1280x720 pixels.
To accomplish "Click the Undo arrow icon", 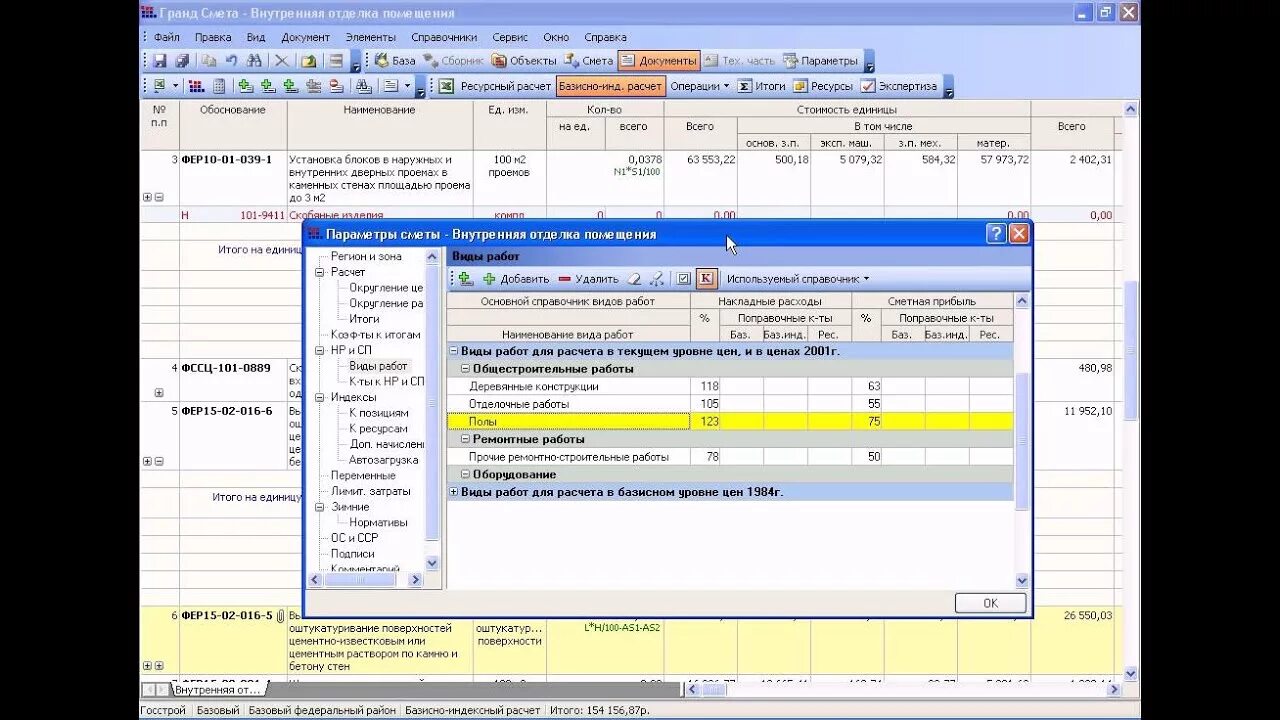I will point(231,61).
